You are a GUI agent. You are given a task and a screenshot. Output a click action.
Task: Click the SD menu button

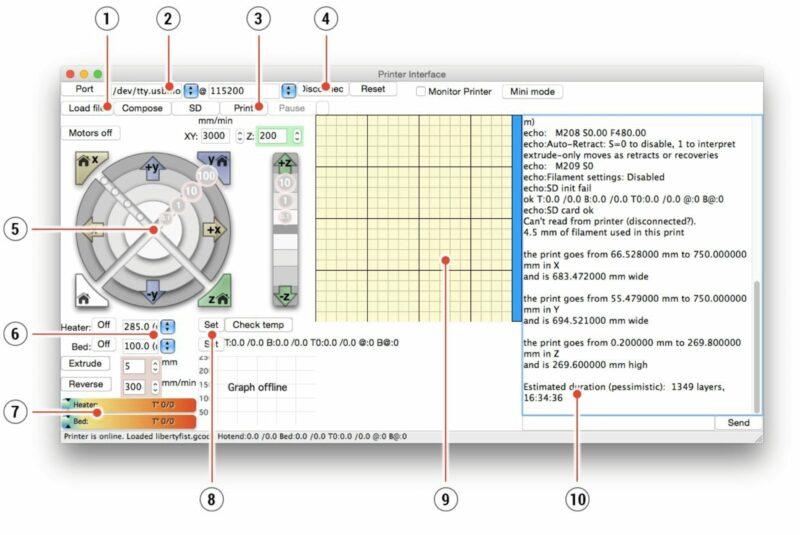[x=193, y=108]
